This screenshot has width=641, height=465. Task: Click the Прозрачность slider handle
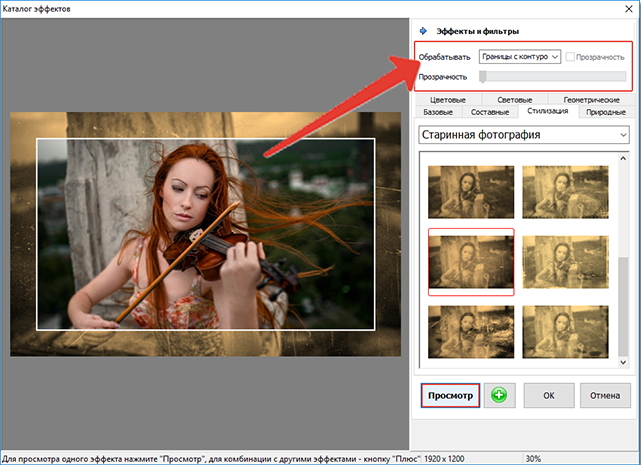pyautogui.click(x=483, y=76)
